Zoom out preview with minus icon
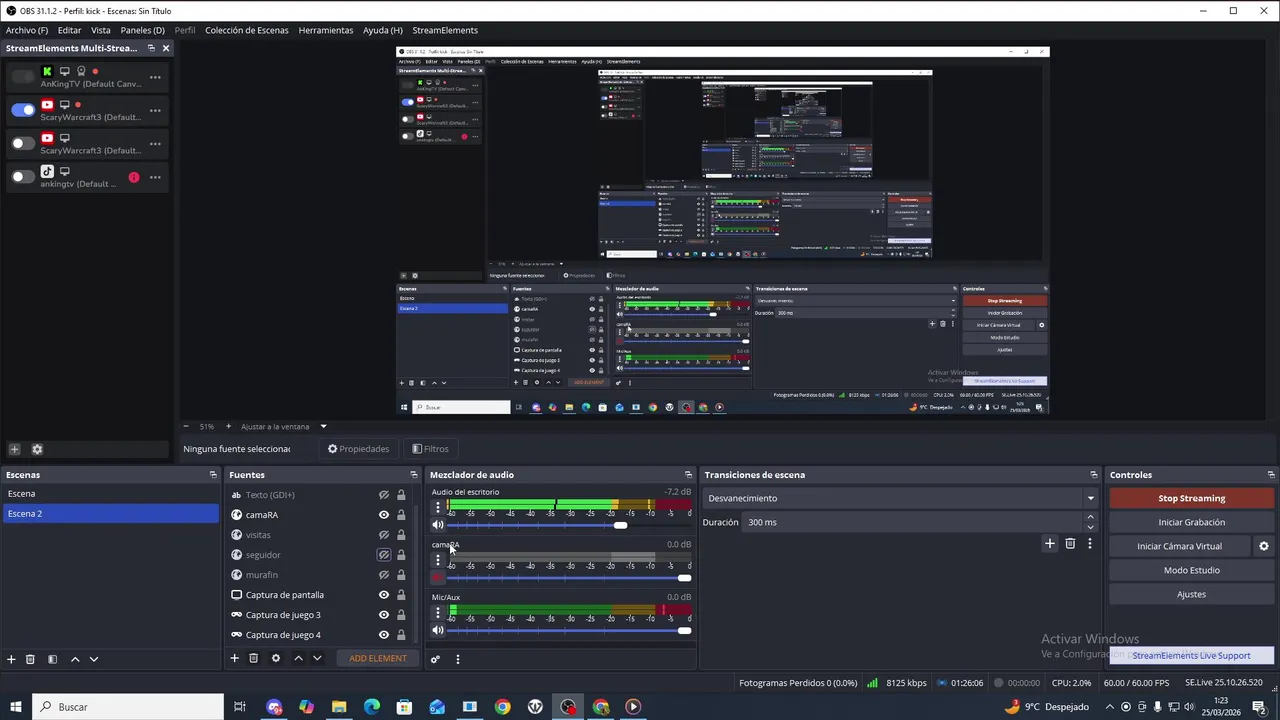1280x720 pixels. click(186, 426)
